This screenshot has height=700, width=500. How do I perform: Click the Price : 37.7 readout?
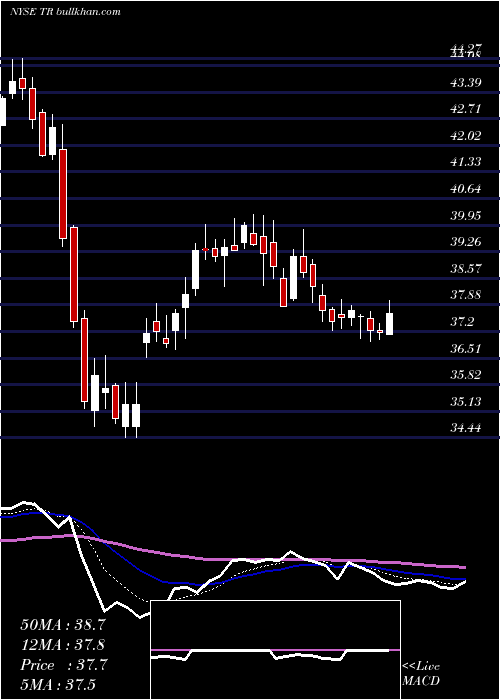coord(64,665)
